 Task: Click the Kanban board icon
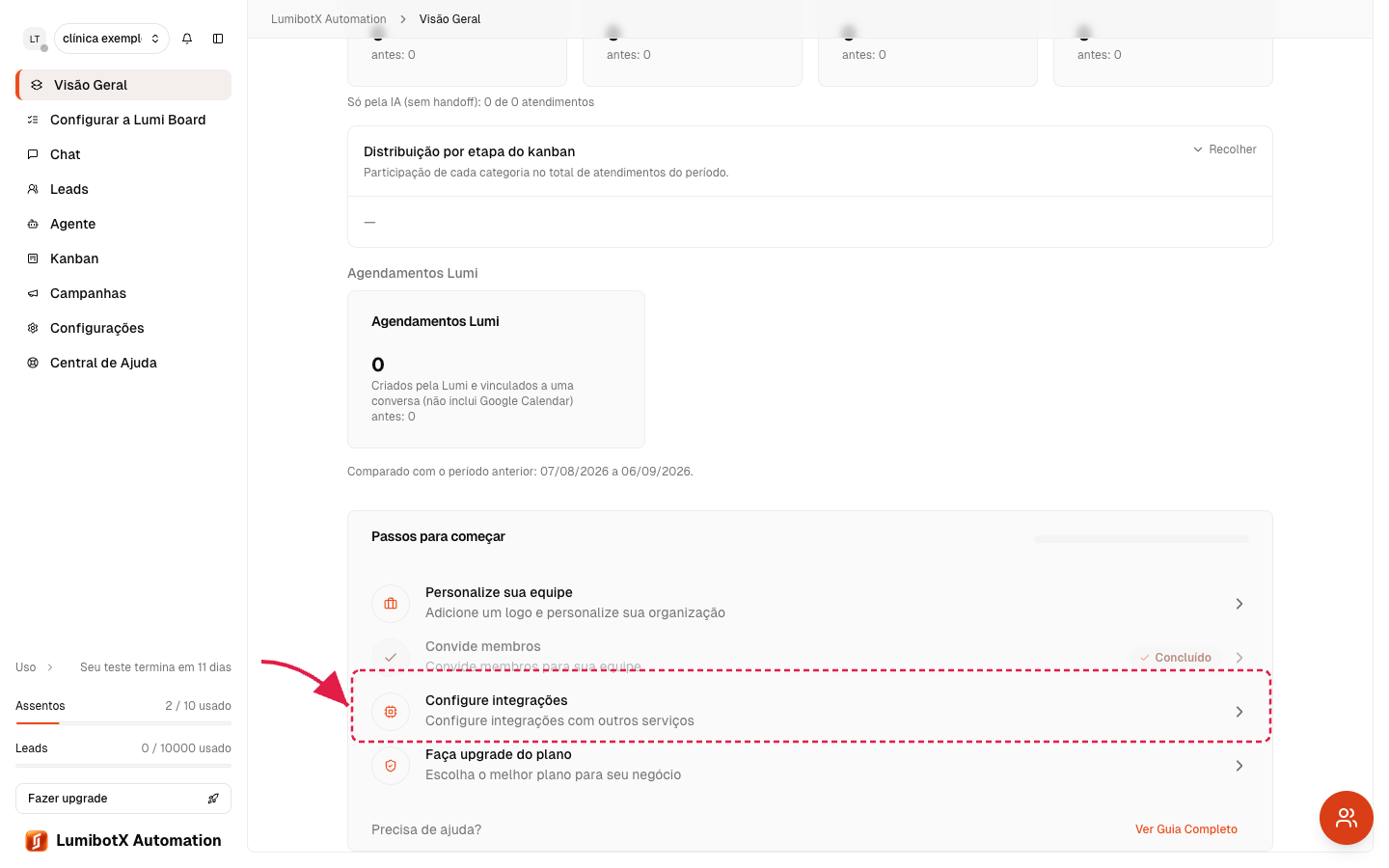click(x=33, y=258)
